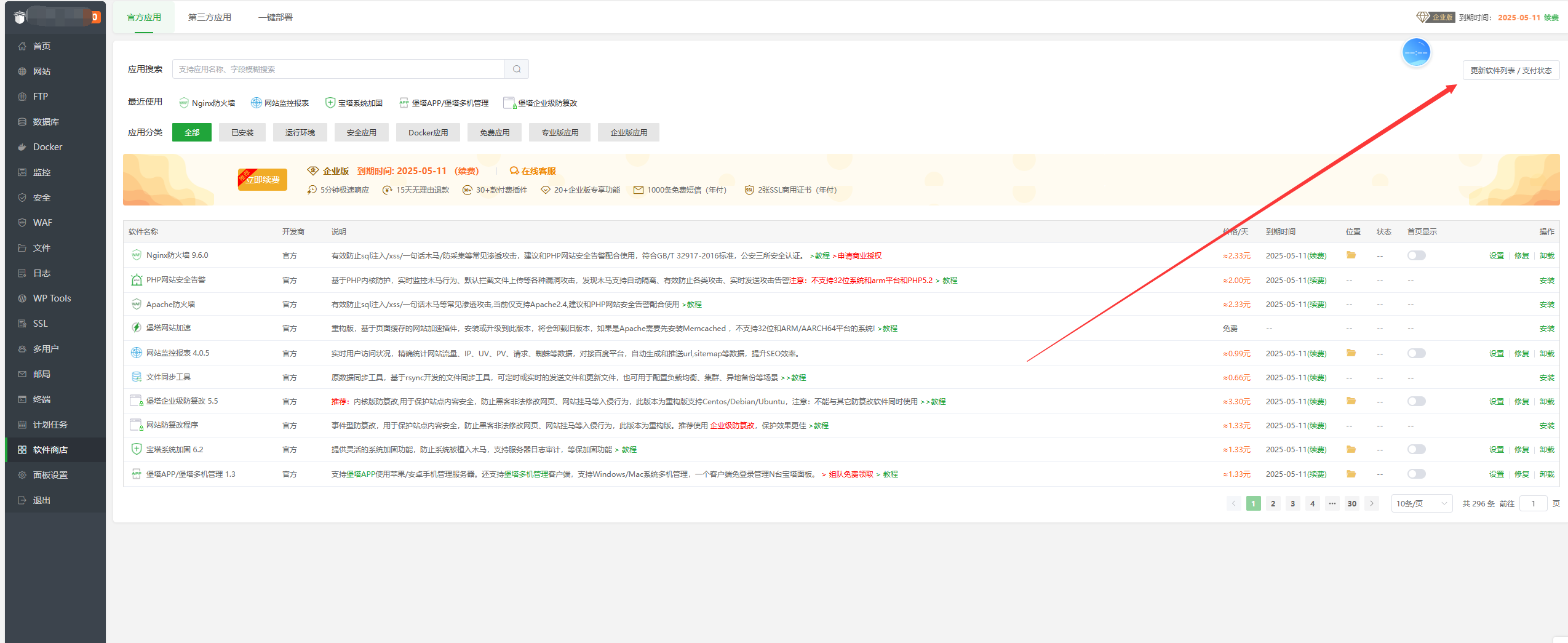
Task: Open the 10条/页 page size dropdown
Action: click(x=1422, y=503)
